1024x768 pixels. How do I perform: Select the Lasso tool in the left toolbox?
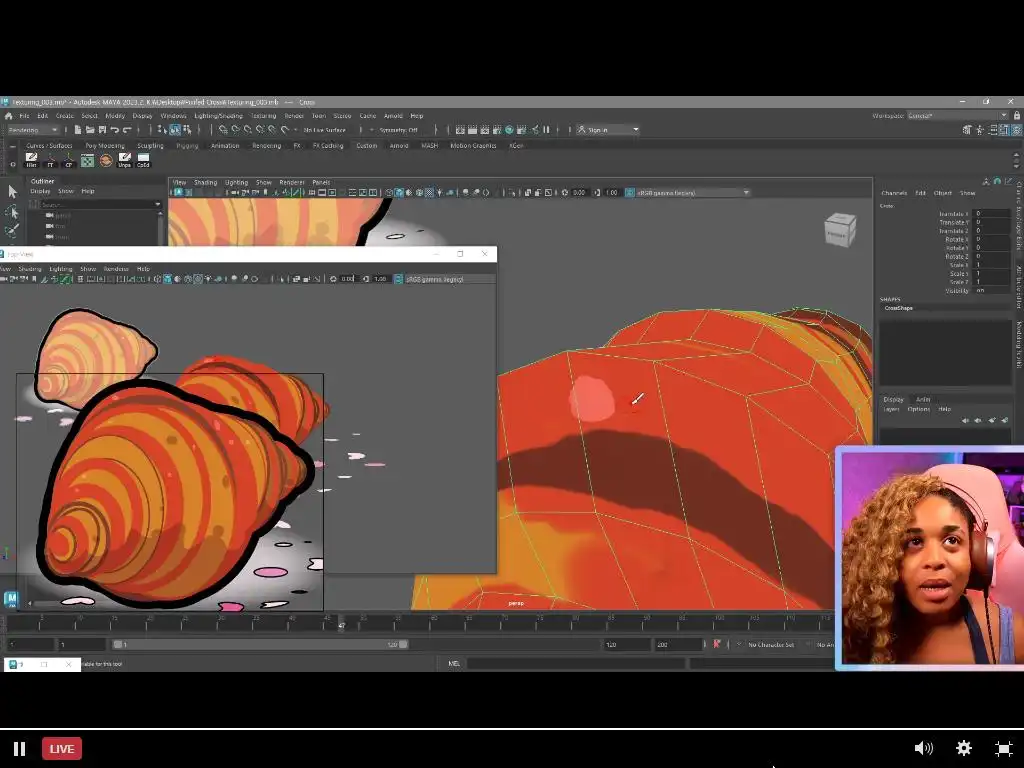12,212
